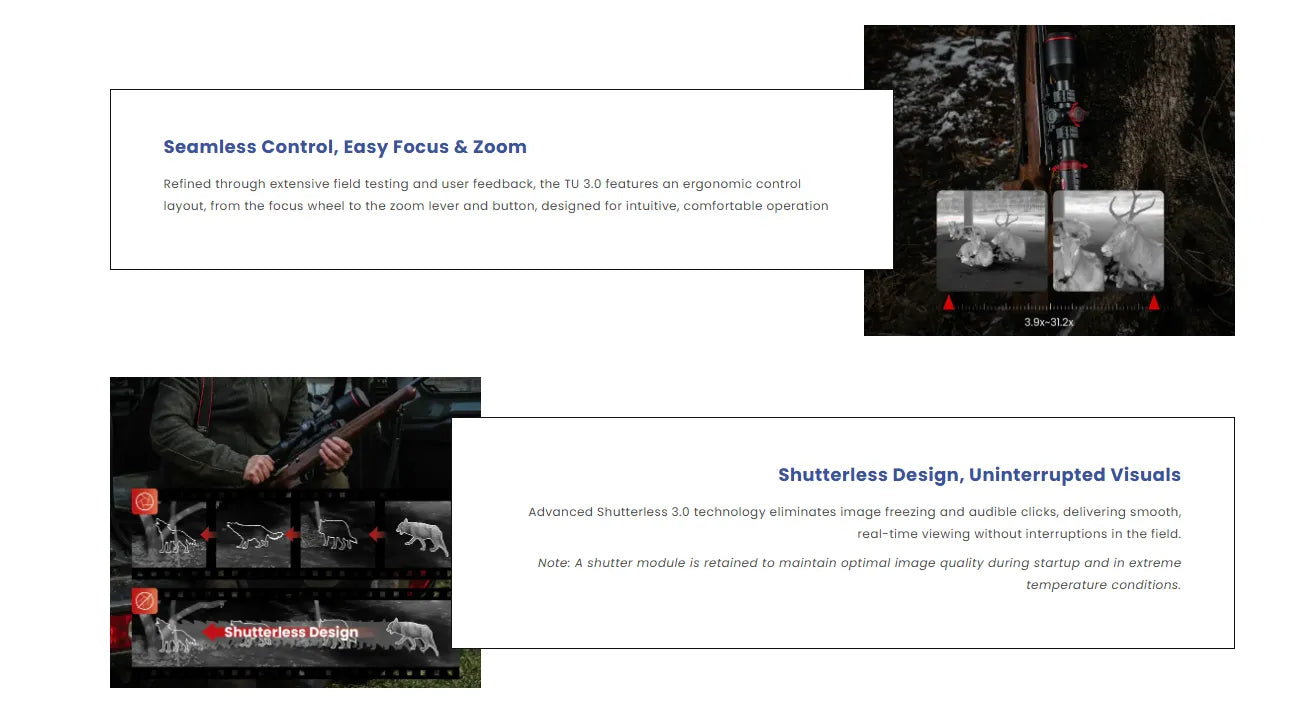Click the left red triangle zoom marker
Image resolution: width=1300 pixels, height=716 pixels.
(948, 302)
